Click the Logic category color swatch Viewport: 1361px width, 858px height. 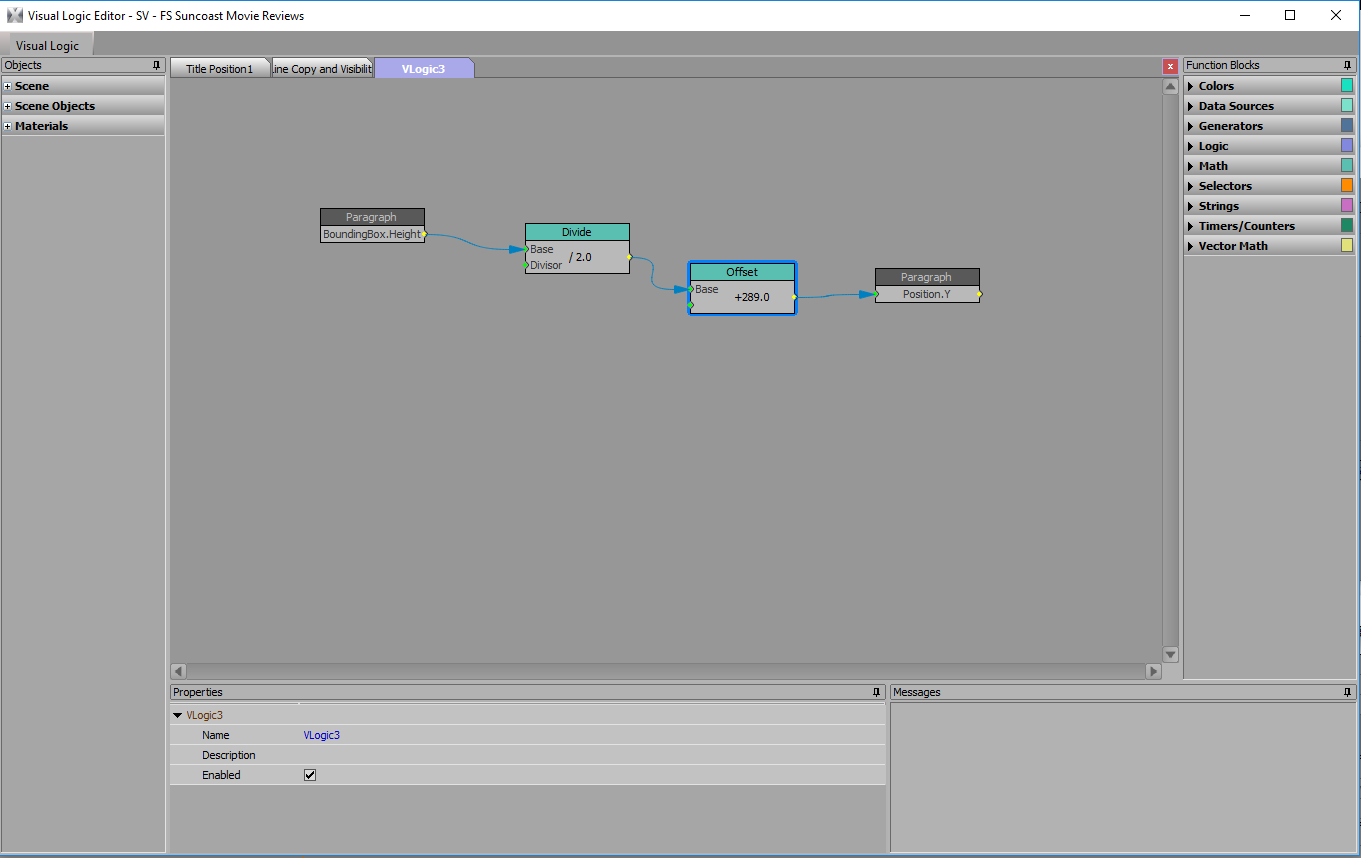point(1347,146)
